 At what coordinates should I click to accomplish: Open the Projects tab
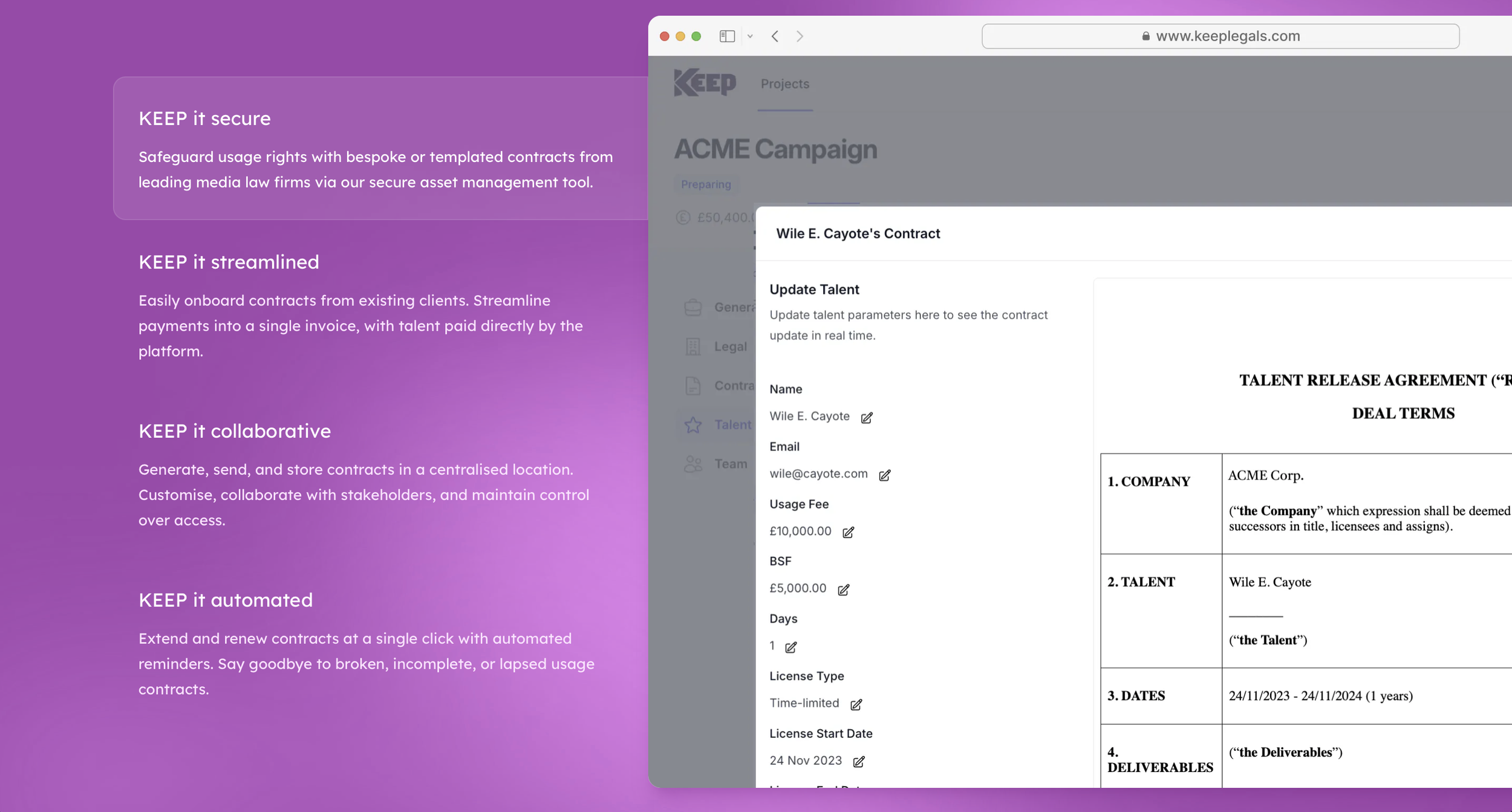coord(784,84)
